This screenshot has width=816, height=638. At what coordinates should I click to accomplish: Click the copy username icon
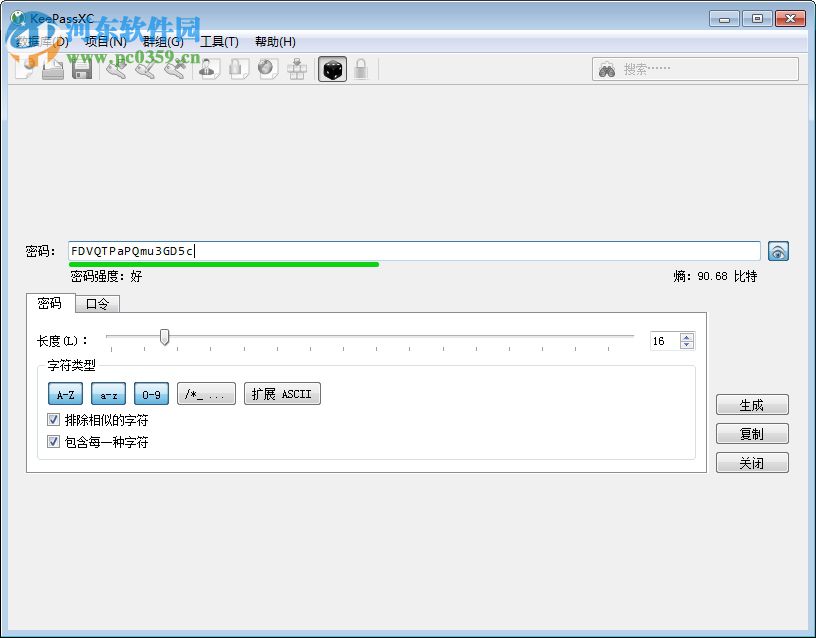click(209, 69)
